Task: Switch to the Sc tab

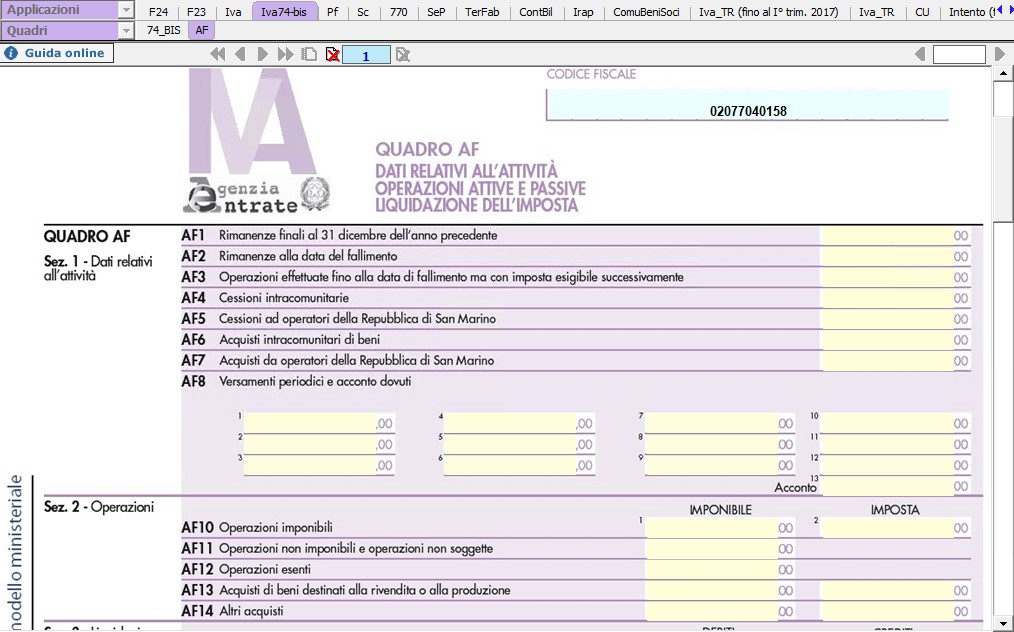Action: [363, 12]
